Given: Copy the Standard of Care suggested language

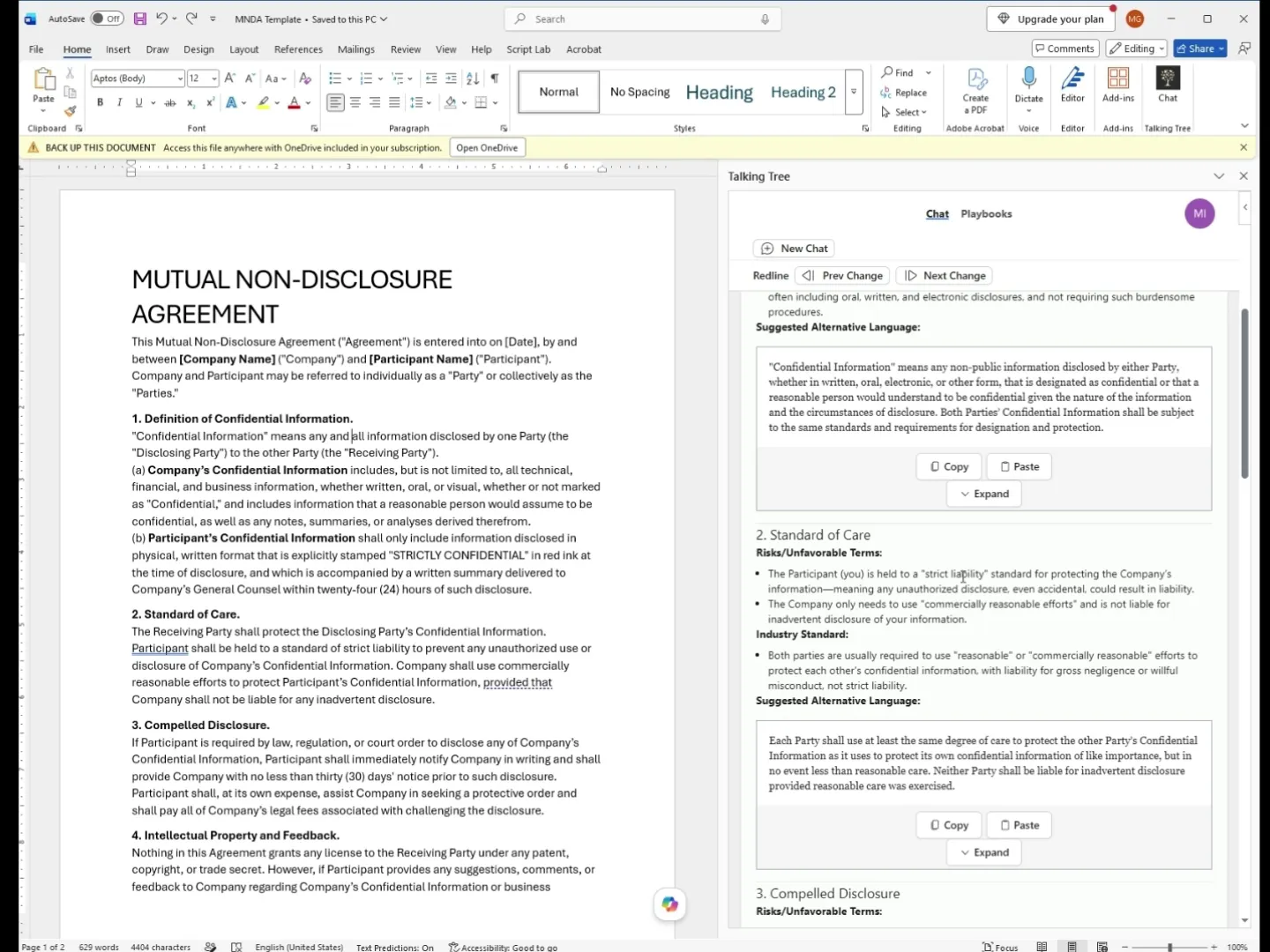Looking at the screenshot, I should pyautogui.click(x=949, y=825).
